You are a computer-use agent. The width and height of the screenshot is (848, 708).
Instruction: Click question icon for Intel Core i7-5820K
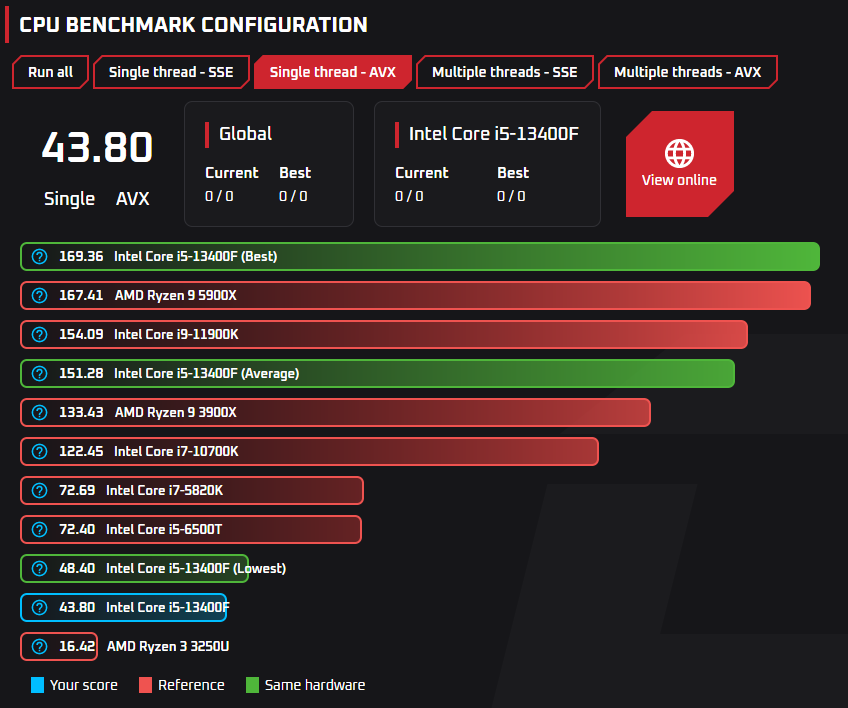[39, 490]
